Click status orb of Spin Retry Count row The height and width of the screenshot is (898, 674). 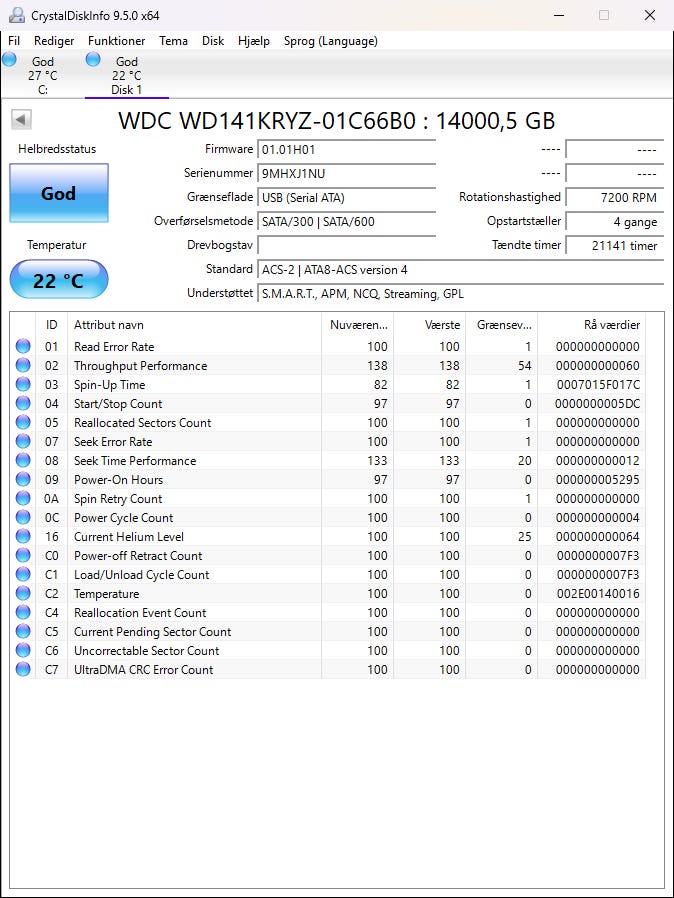[23, 498]
